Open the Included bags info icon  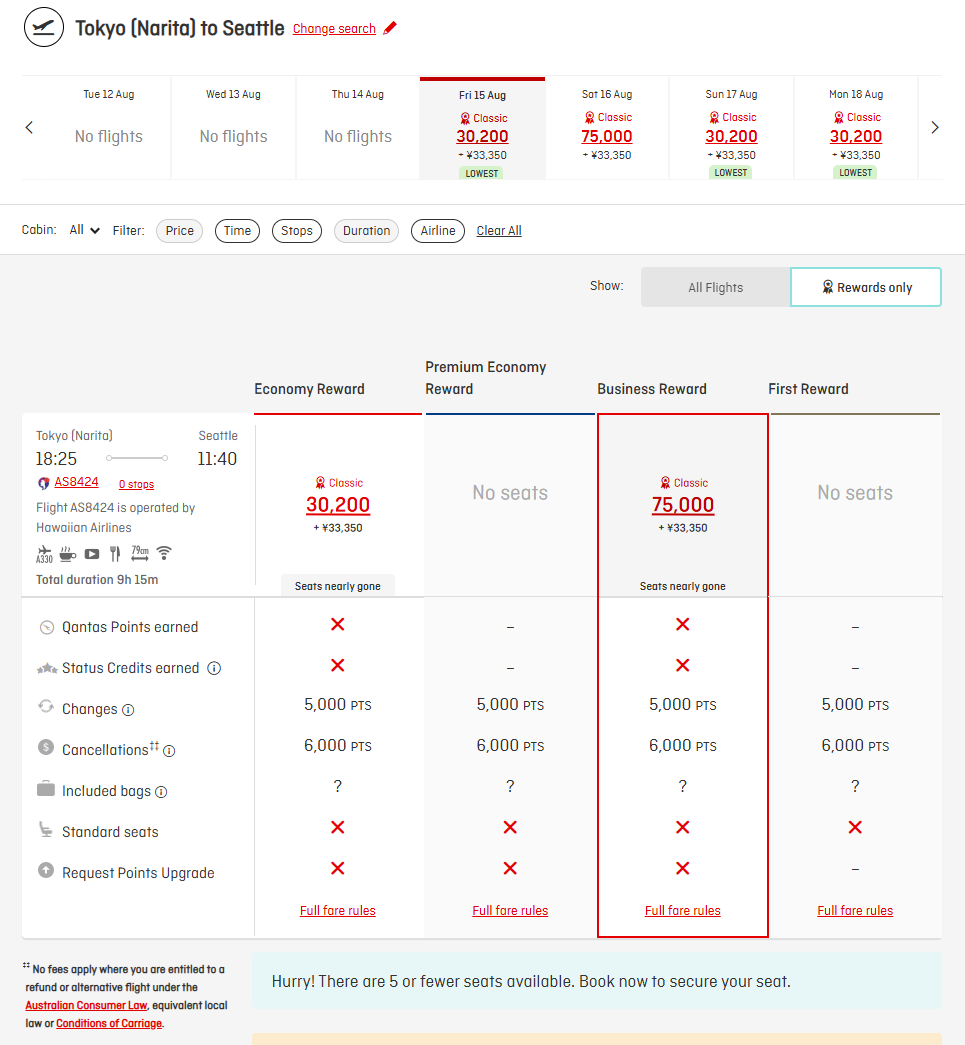(161, 792)
